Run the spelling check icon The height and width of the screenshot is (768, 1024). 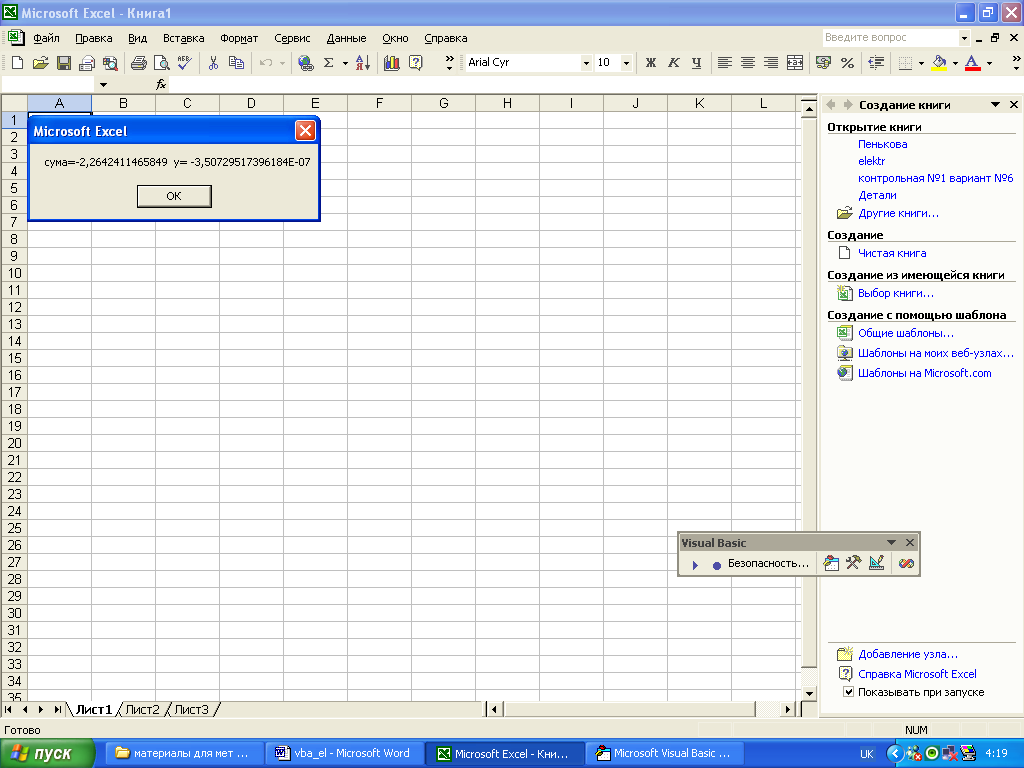coord(185,63)
